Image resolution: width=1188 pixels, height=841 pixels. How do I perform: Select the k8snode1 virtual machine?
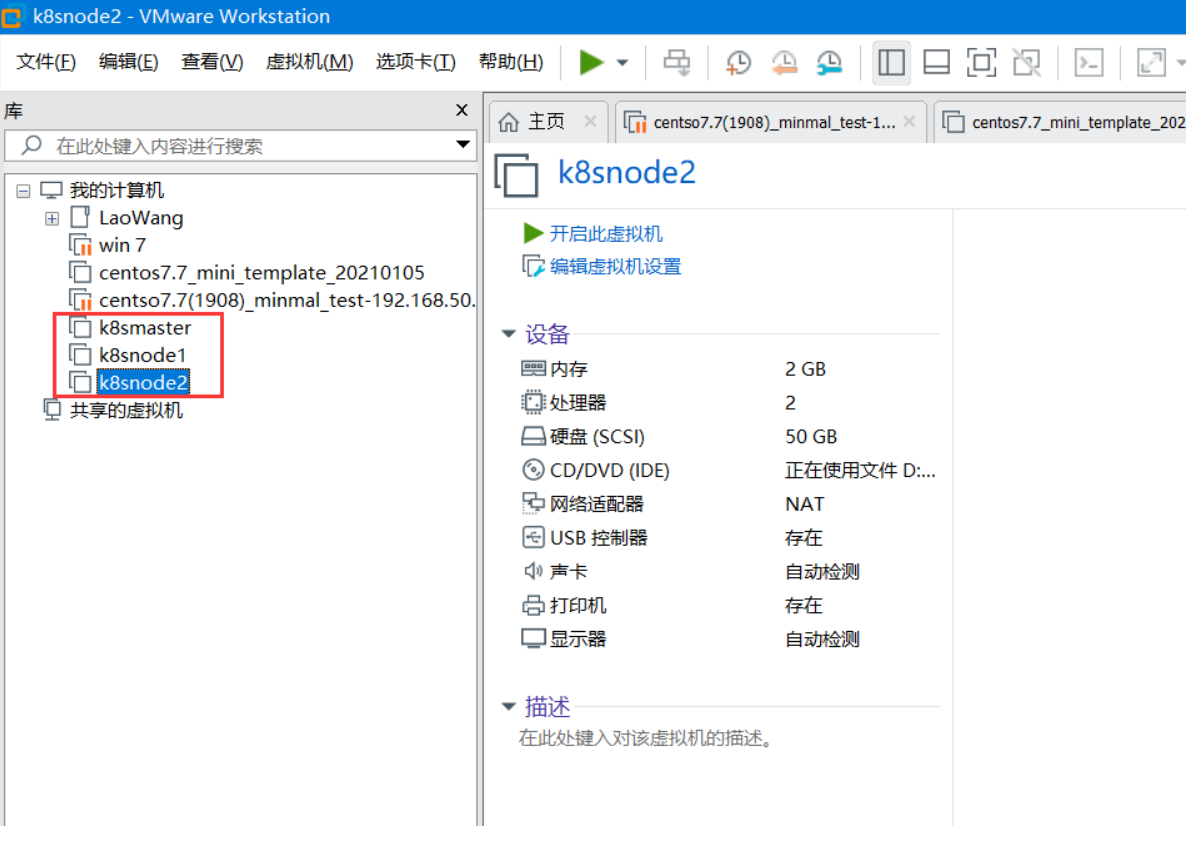[142, 355]
